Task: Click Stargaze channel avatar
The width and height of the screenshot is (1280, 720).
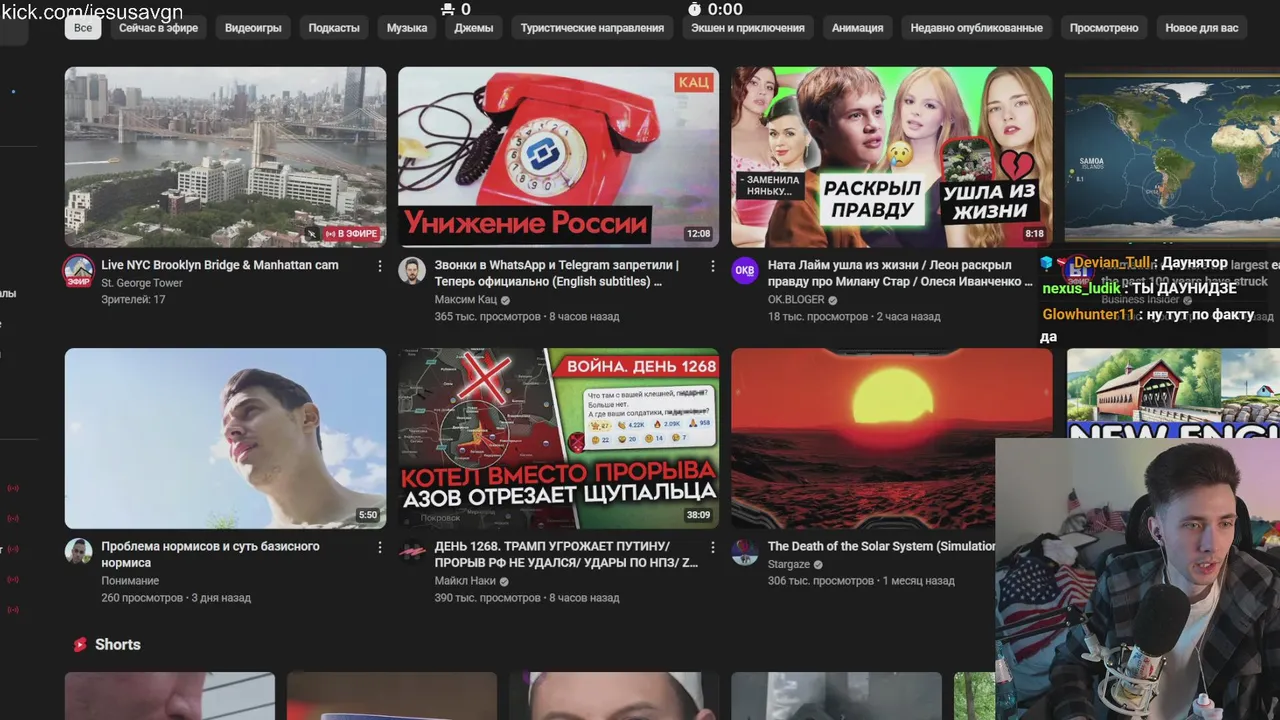Action: point(745,552)
